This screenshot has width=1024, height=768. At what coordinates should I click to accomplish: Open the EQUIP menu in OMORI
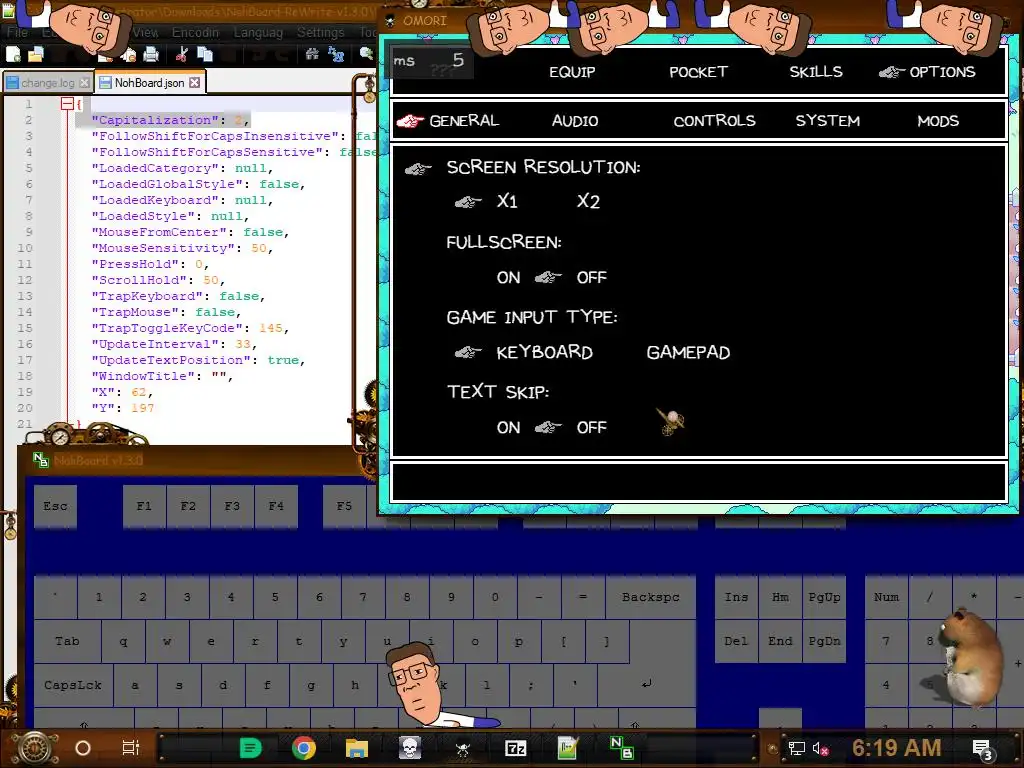(572, 72)
